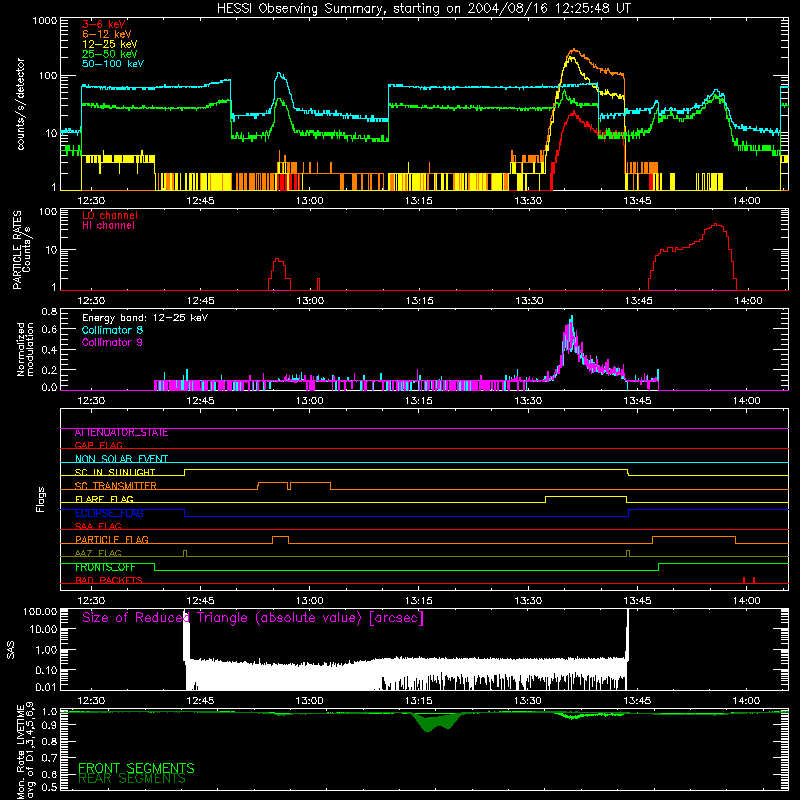Select the Collimator 8 legend label
Viewport: 800px width, 800px height.
[112, 330]
